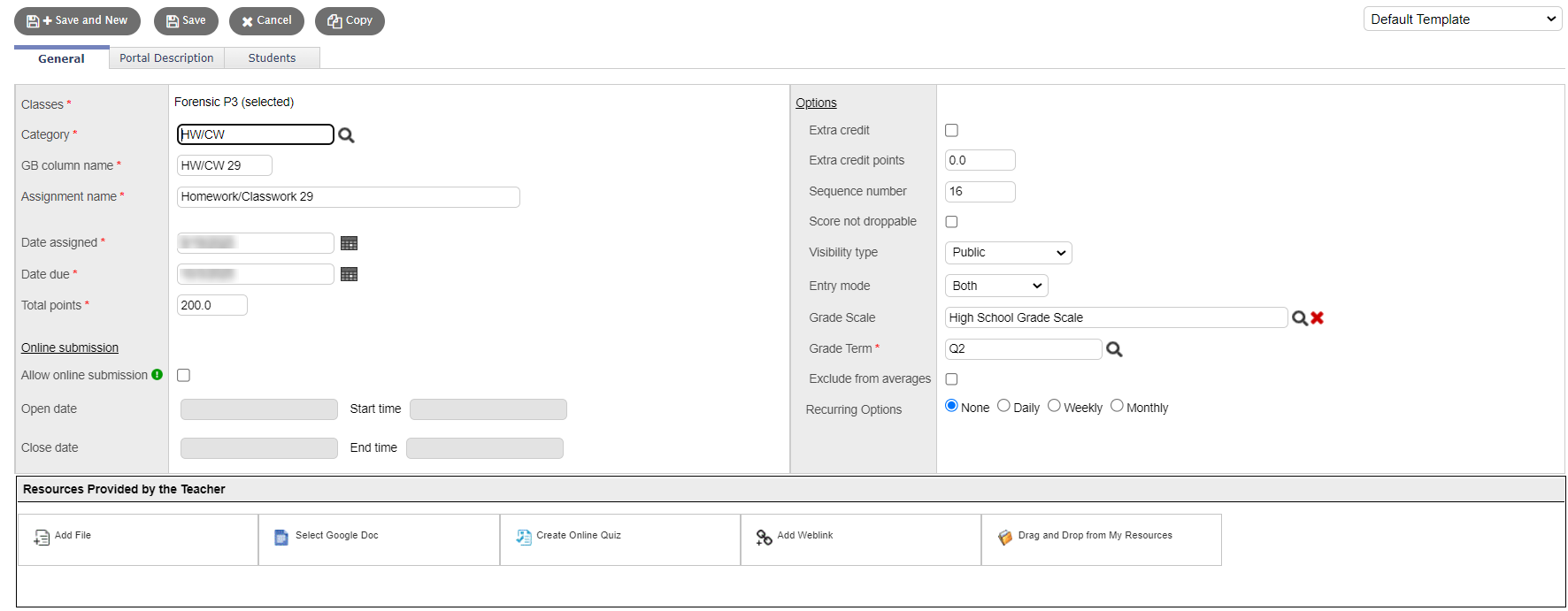
Task: Open the Students tab
Action: (x=272, y=58)
